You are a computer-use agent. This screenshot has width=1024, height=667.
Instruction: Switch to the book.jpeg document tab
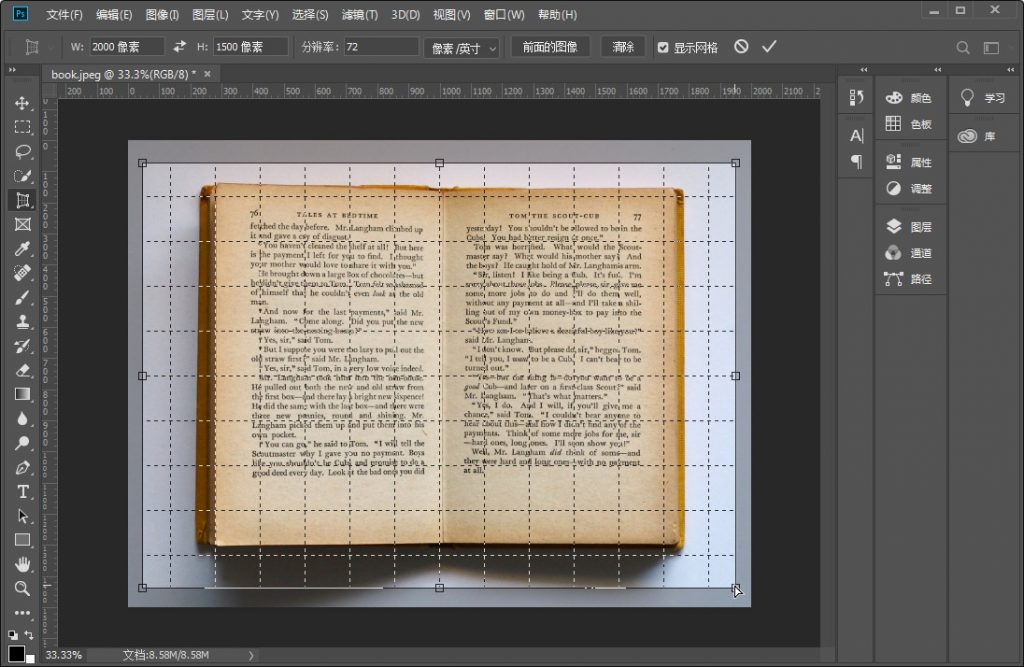pyautogui.click(x=123, y=74)
